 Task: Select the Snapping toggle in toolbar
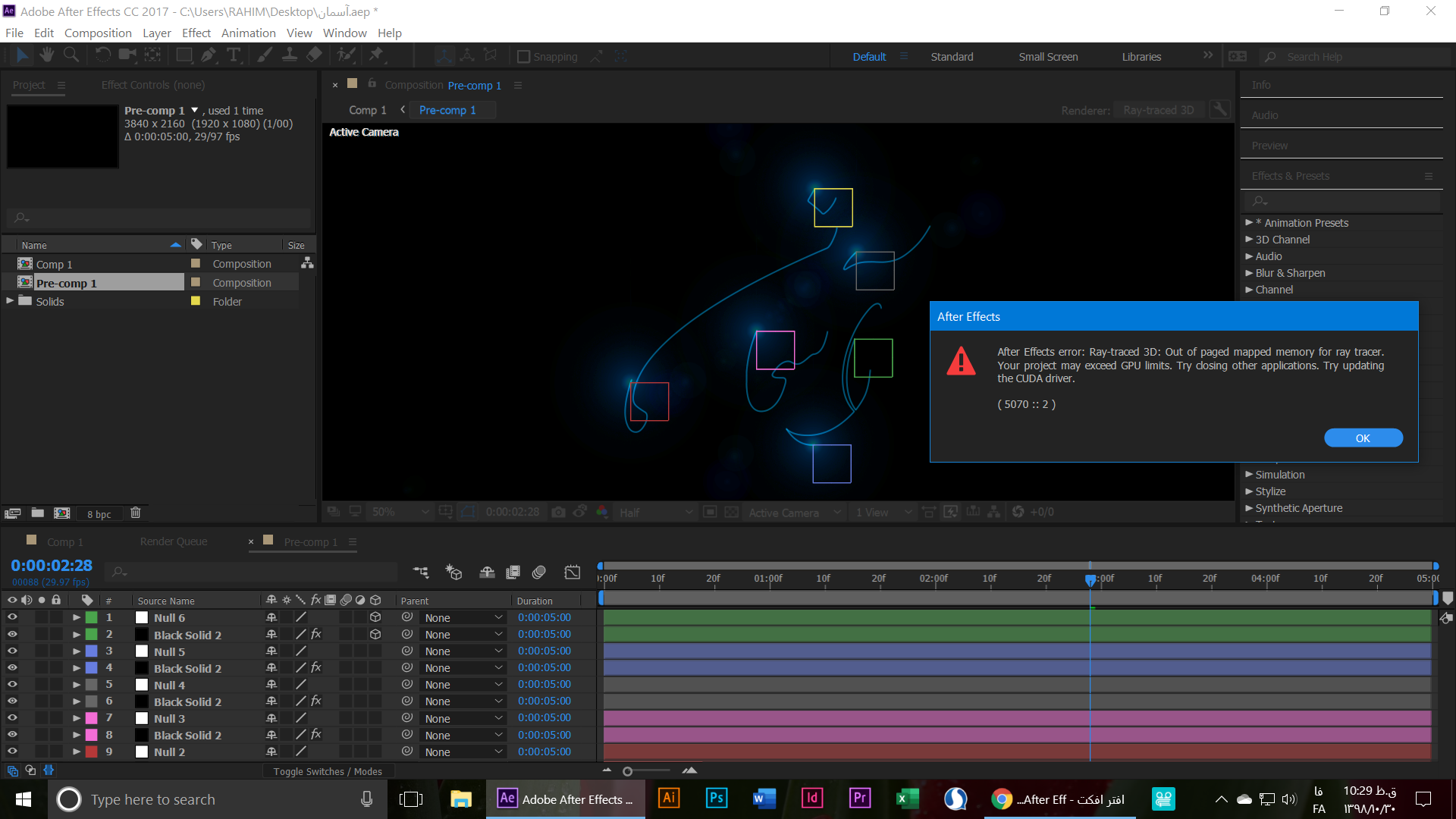(x=522, y=56)
